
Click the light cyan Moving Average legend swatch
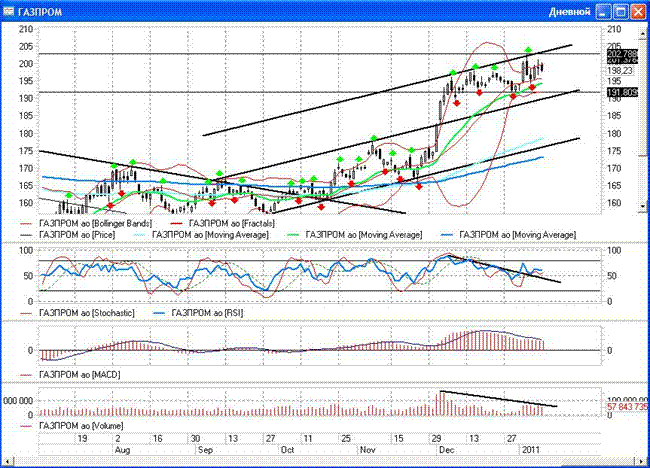(141, 235)
